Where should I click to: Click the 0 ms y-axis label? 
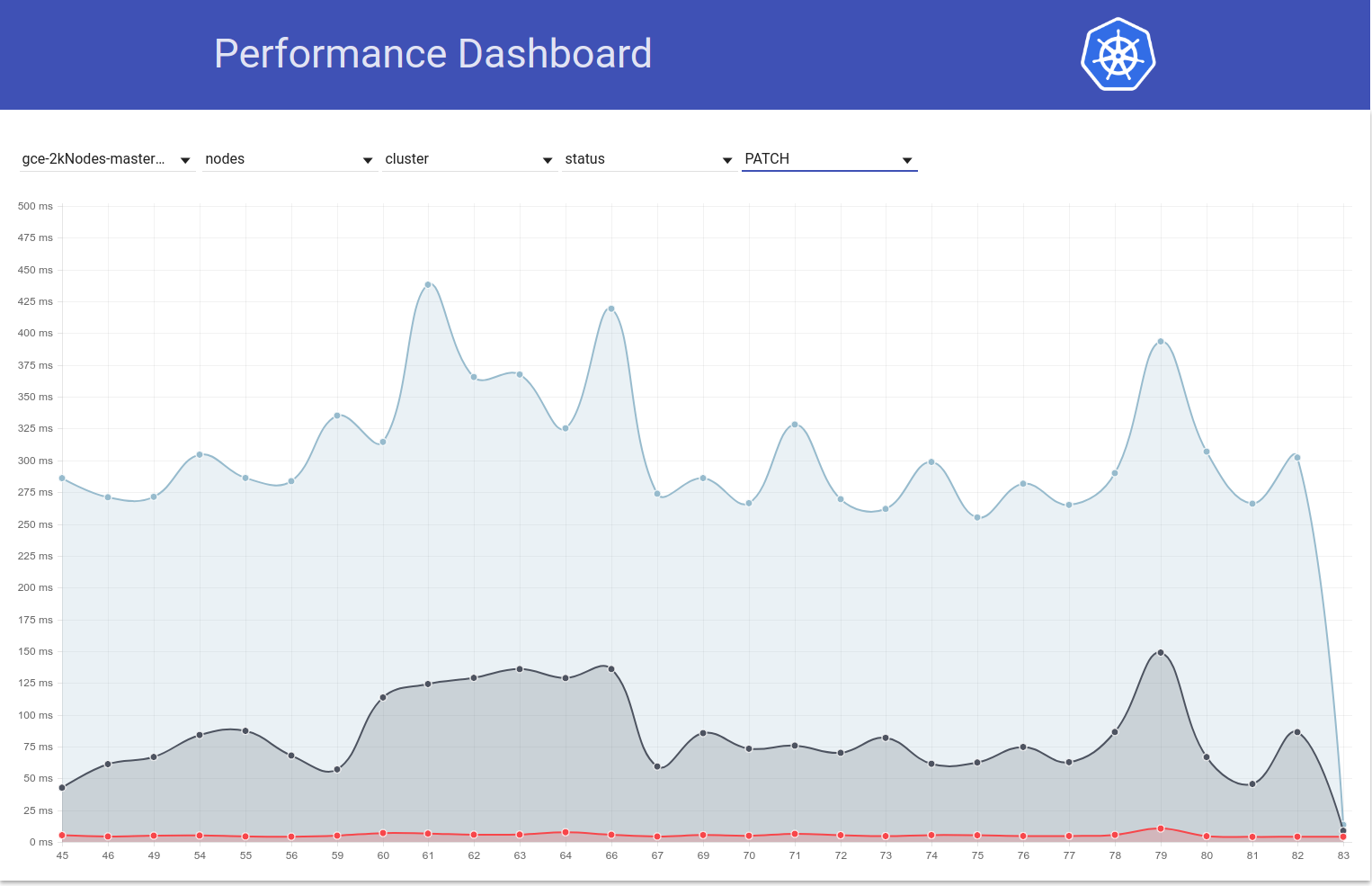tap(41, 842)
